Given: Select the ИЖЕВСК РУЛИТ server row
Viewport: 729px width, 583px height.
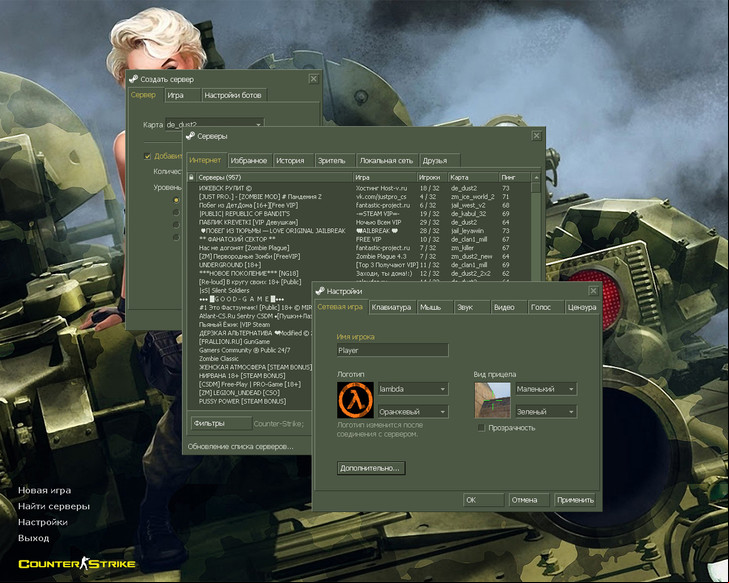Looking at the screenshot, I should click(359, 188).
